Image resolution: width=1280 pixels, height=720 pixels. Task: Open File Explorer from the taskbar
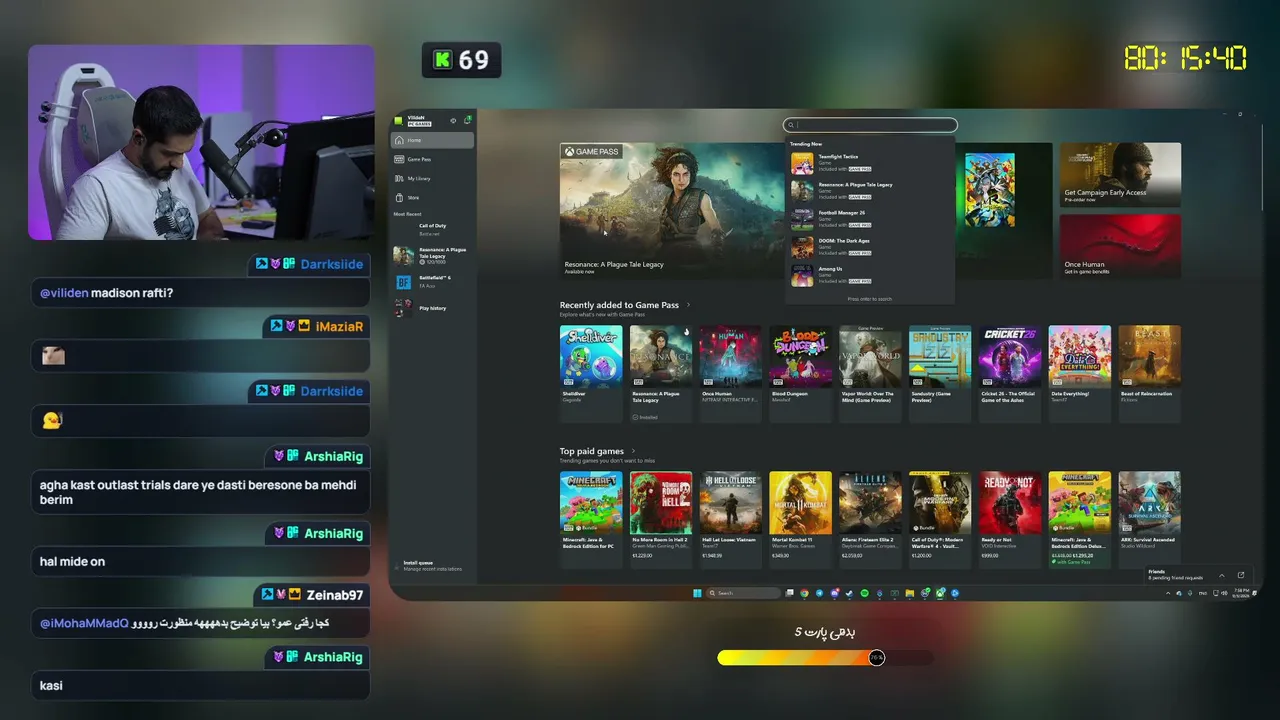coord(909,593)
